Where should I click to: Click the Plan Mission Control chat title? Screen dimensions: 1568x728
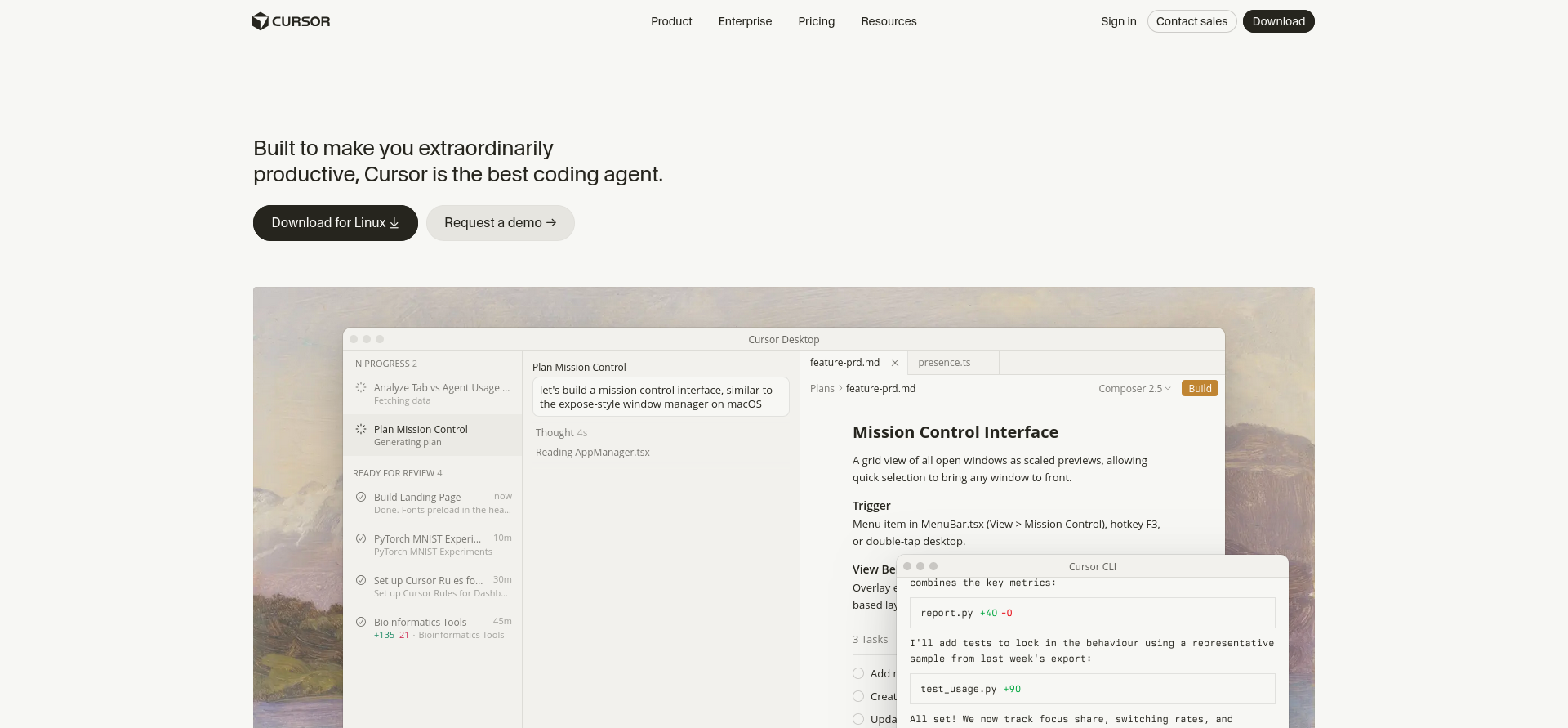[x=579, y=368]
